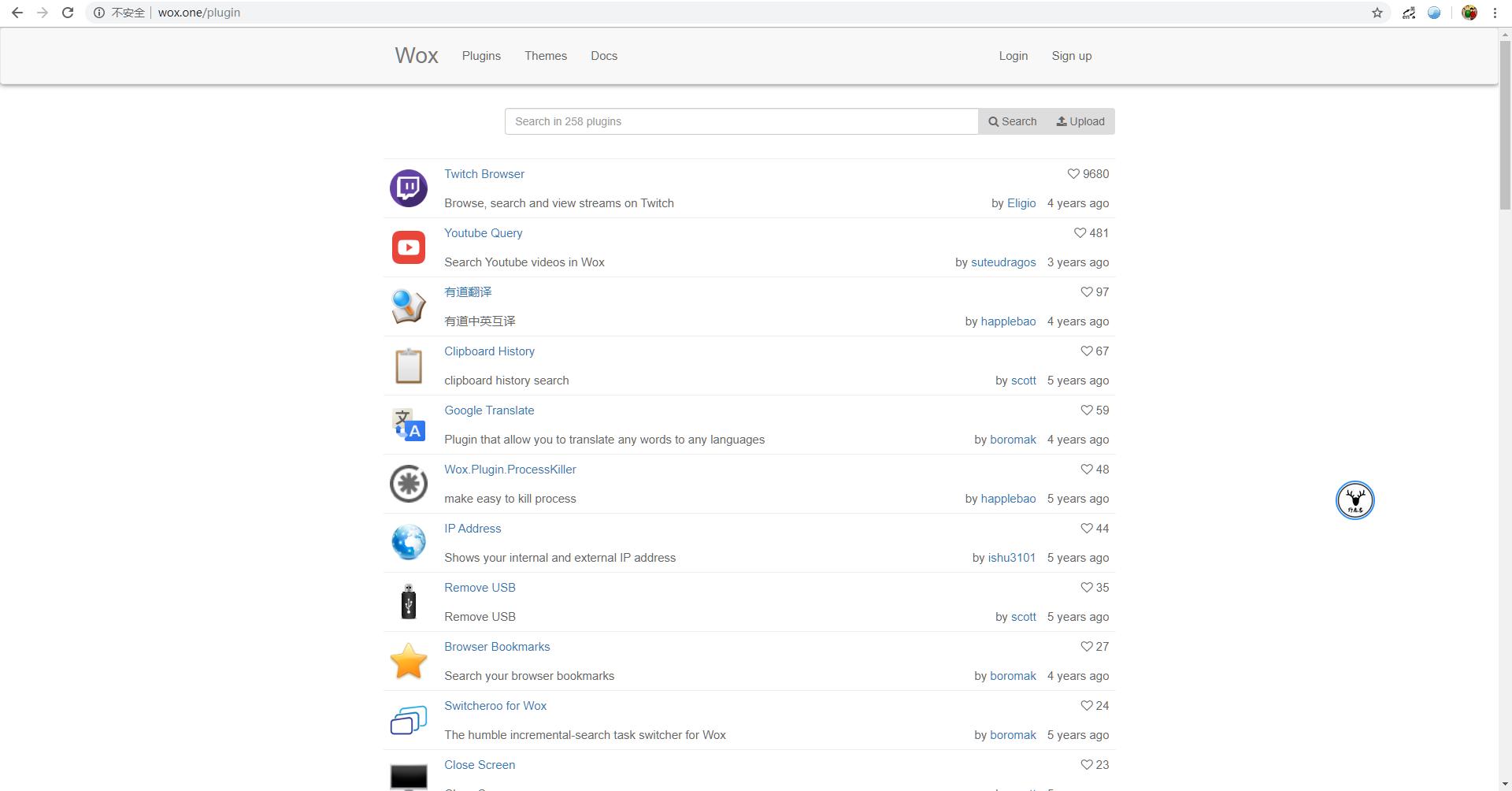Viewport: 1512px width, 791px height.
Task: Open the Youtube Query plugin link
Action: click(484, 233)
